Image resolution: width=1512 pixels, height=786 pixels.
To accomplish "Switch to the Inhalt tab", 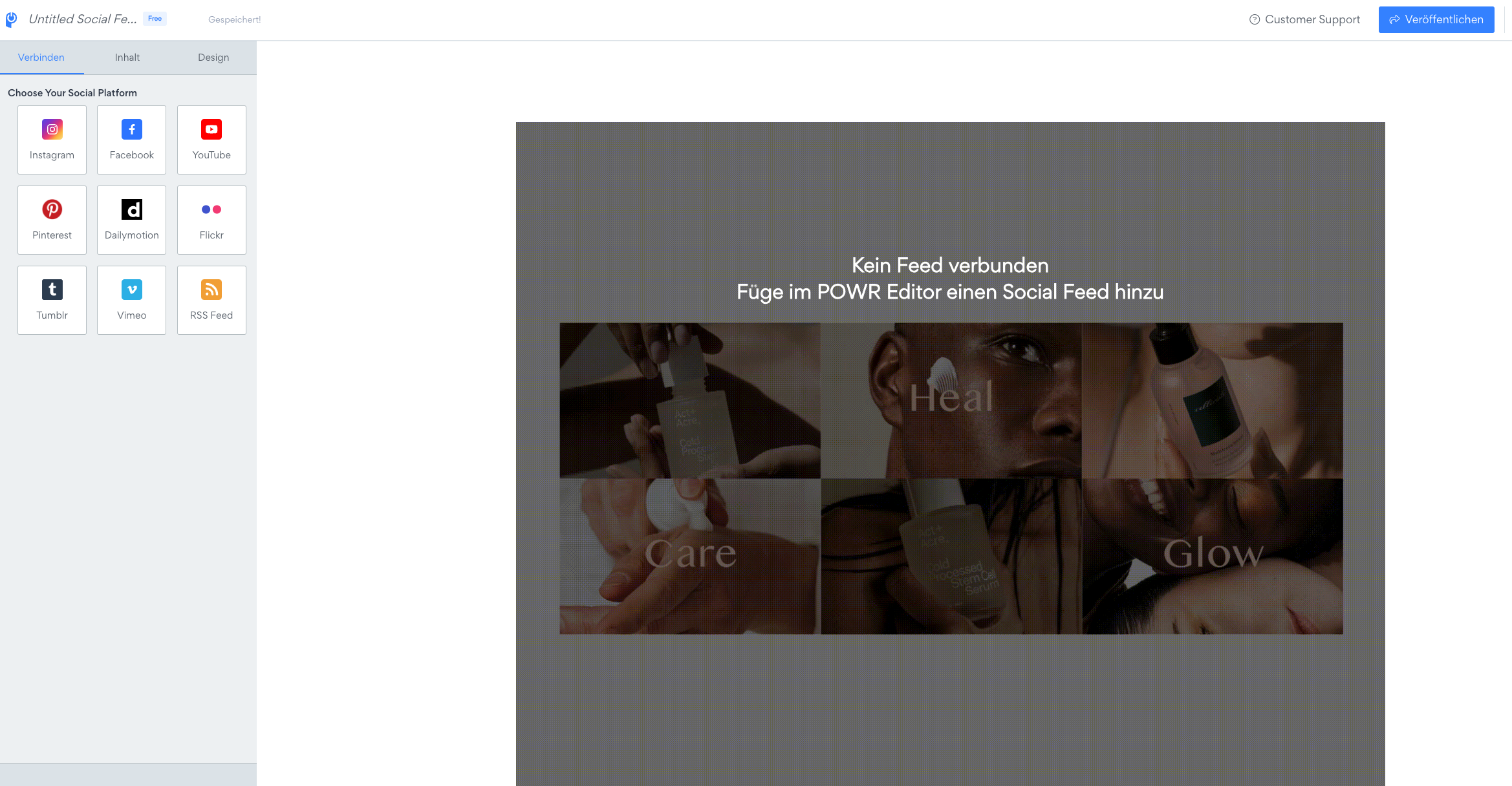I will tap(127, 58).
